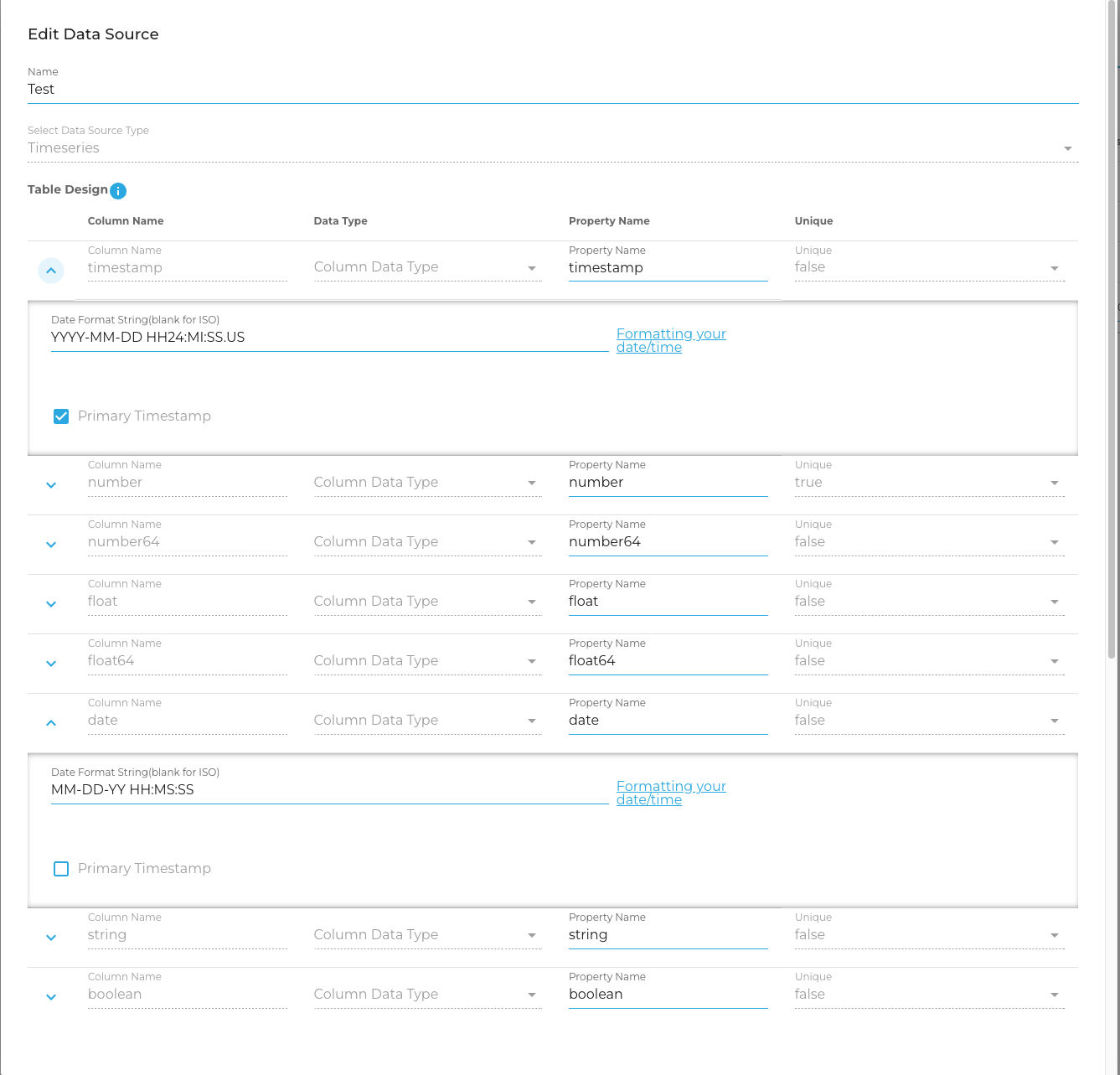Expand the number64 row chevron
The height and width of the screenshot is (1075, 1120).
pyautogui.click(x=51, y=545)
